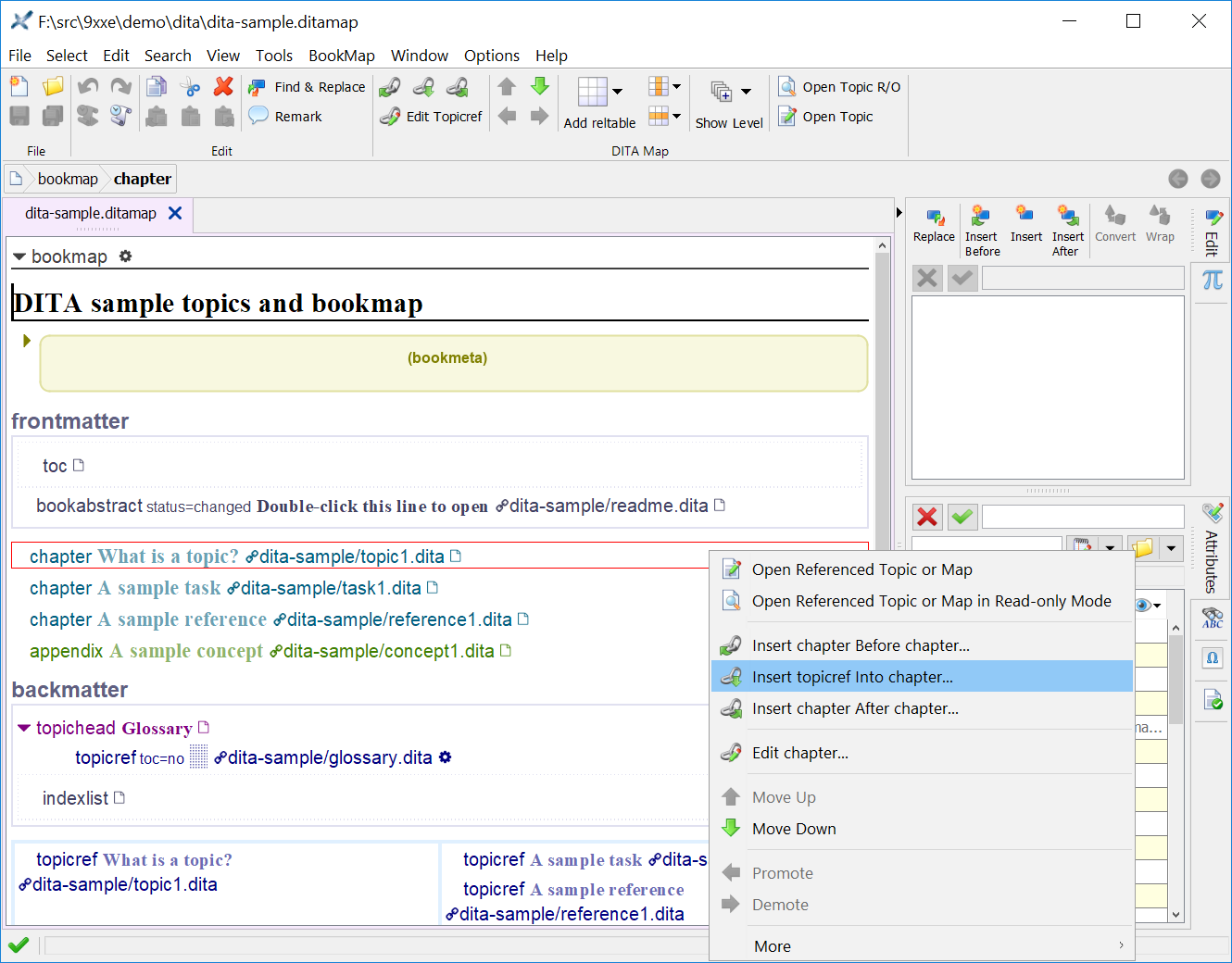Click the Insert After icon
This screenshot has height=963, width=1232.
(1067, 222)
